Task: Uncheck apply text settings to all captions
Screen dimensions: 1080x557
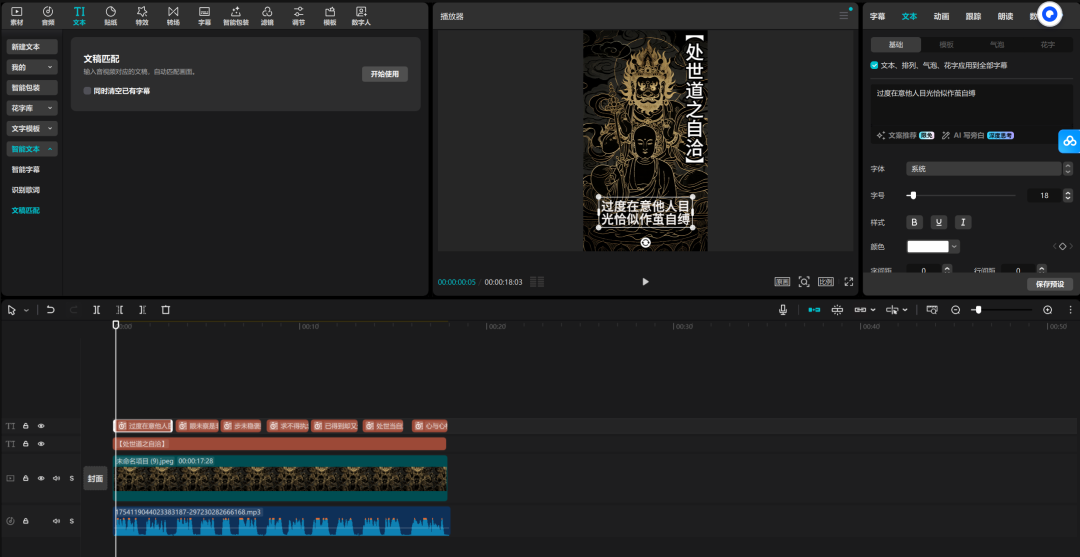Action: coord(875,65)
